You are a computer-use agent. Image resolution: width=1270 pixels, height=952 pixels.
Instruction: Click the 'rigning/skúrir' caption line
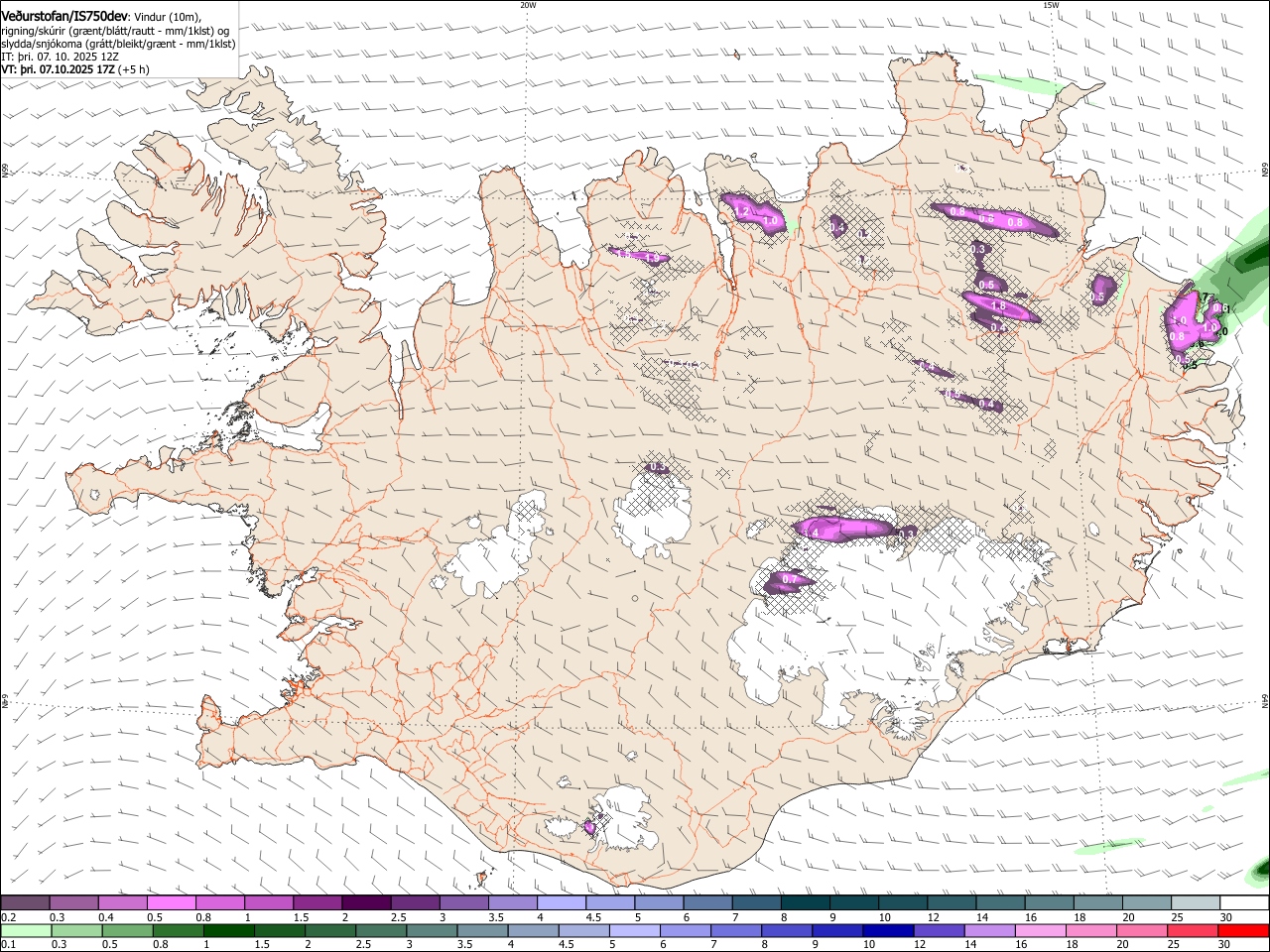tap(115, 31)
